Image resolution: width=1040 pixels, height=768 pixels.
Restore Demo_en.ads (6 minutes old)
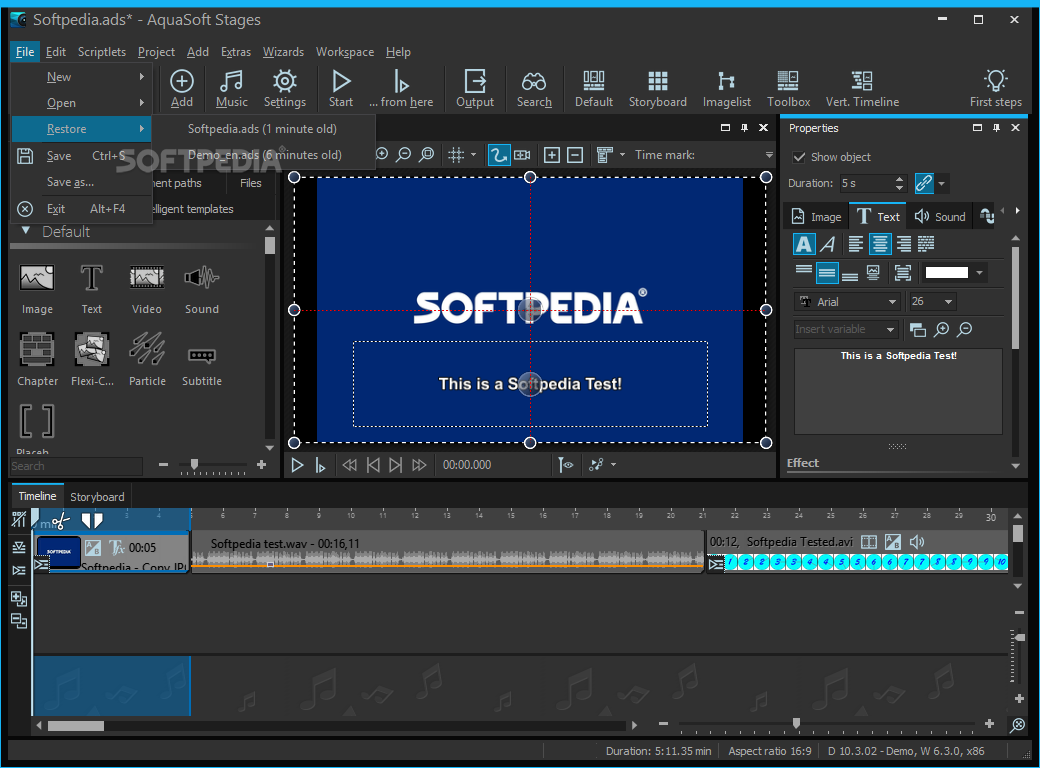click(x=265, y=155)
